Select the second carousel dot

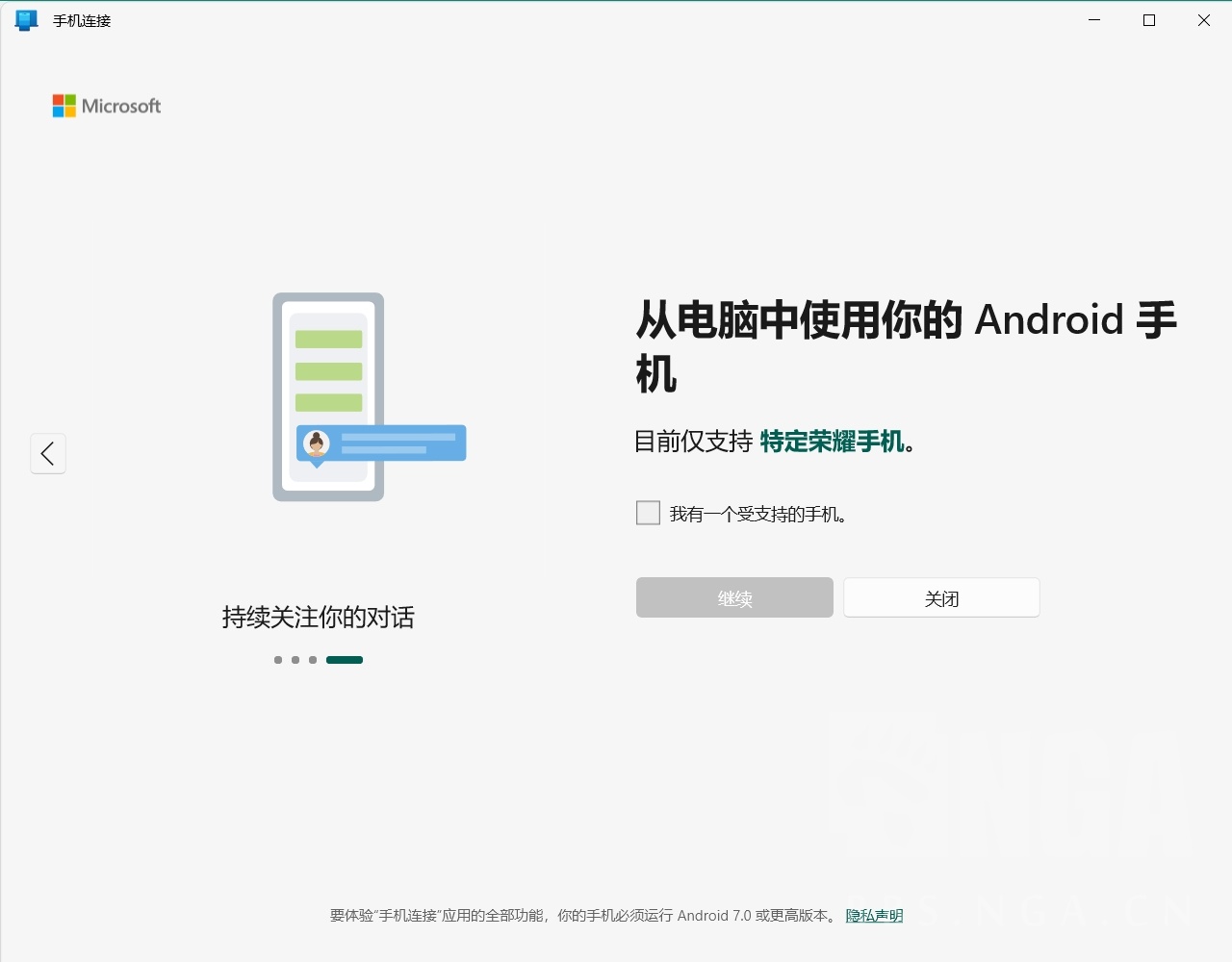point(295,660)
